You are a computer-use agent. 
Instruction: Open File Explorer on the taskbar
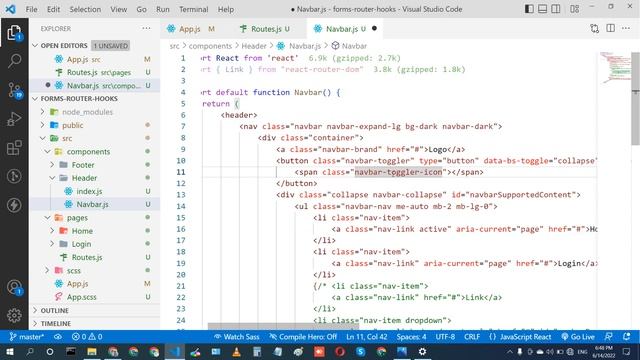pos(91,351)
